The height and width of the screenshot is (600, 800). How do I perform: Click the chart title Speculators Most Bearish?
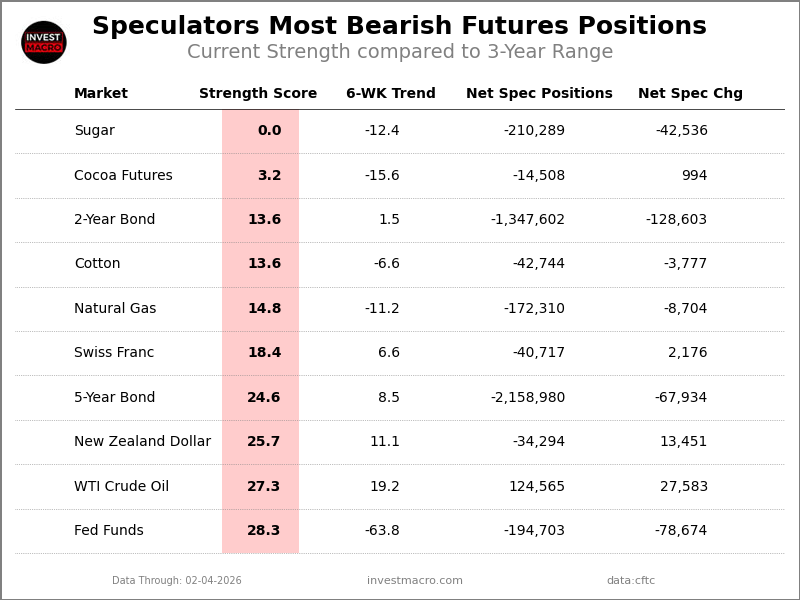click(399, 27)
